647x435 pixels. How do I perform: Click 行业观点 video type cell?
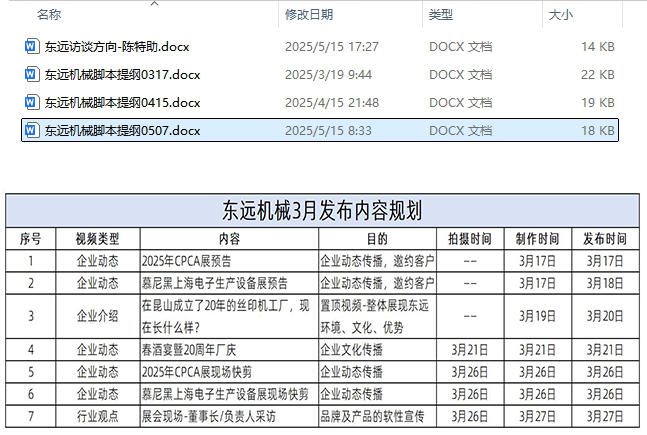[x=98, y=416]
